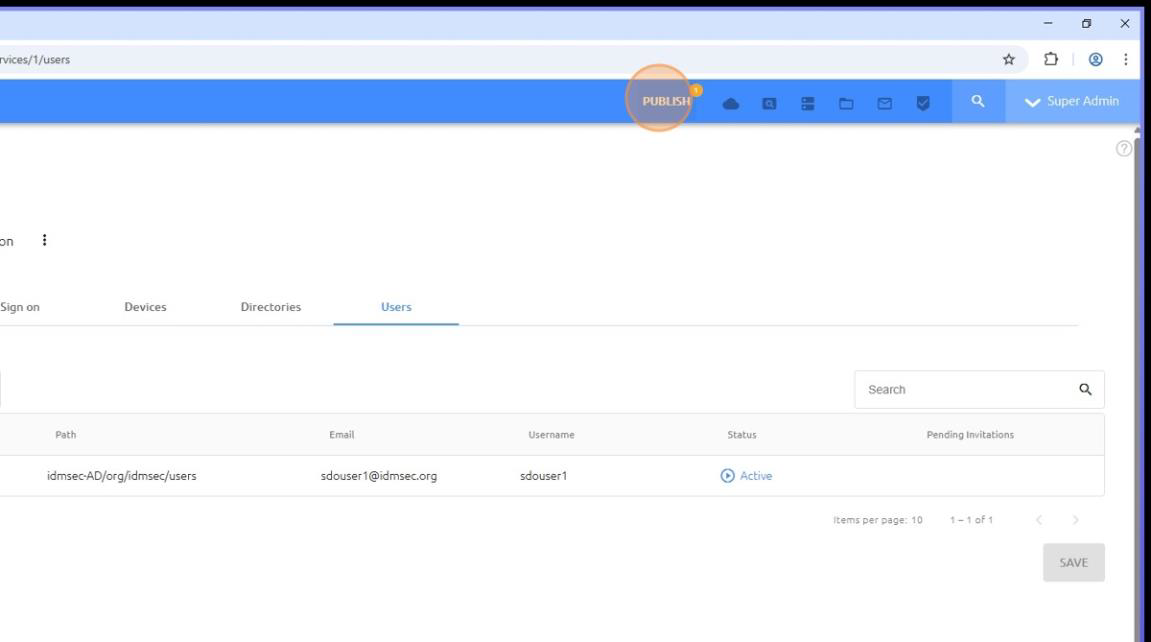Image resolution: width=1151 pixels, height=642 pixels.
Task: Click the PUBLISH button in header
Action: click(666, 101)
